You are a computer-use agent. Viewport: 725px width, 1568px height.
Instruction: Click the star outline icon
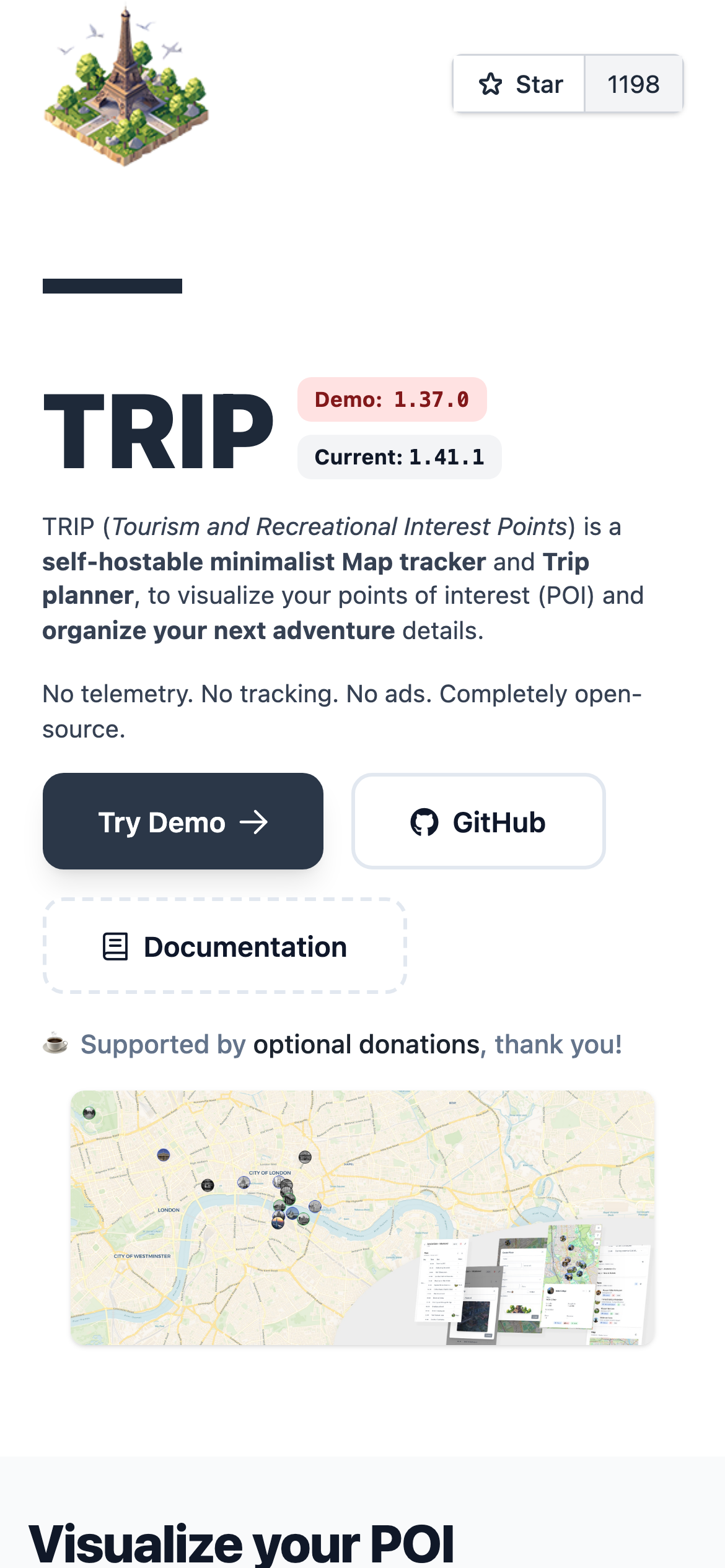[x=491, y=84]
